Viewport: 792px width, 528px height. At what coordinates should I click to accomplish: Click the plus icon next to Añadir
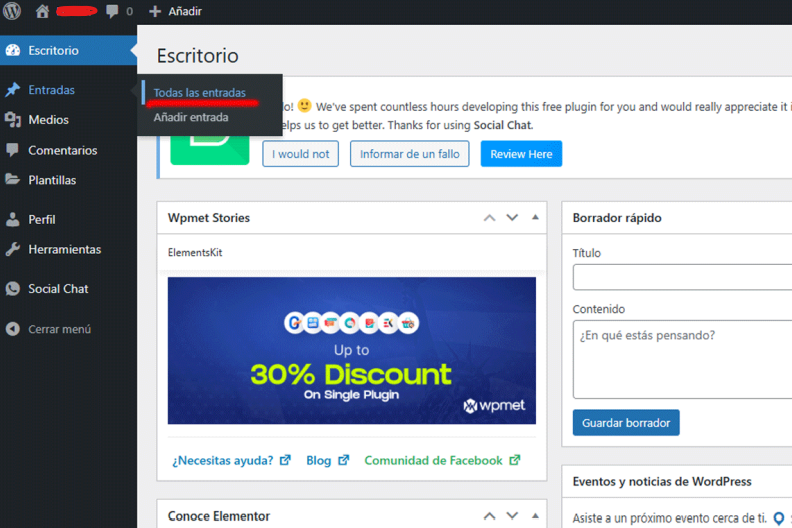(155, 11)
